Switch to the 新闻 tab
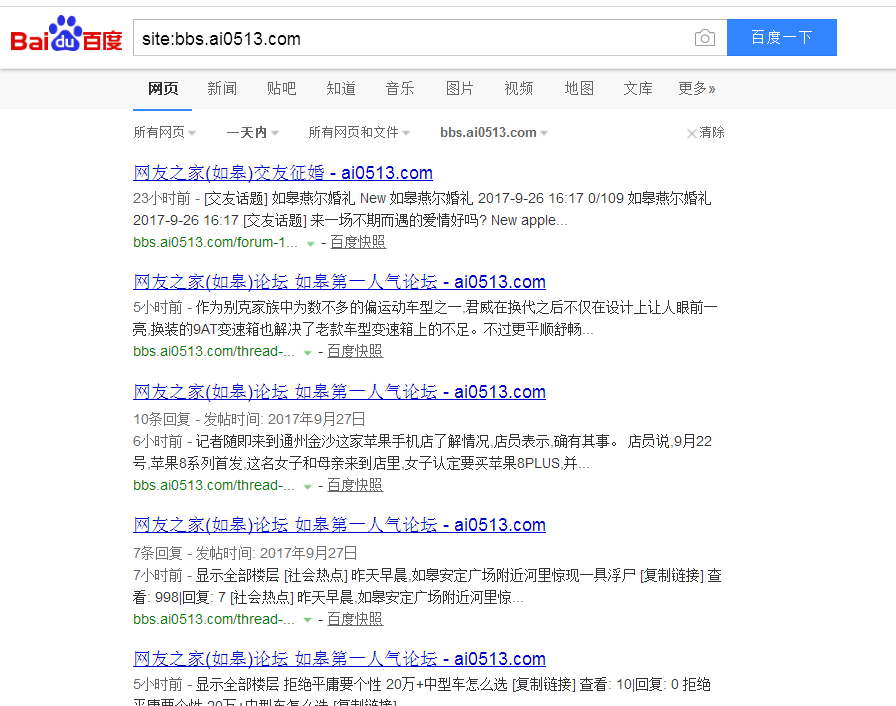The image size is (896, 706). (222, 88)
